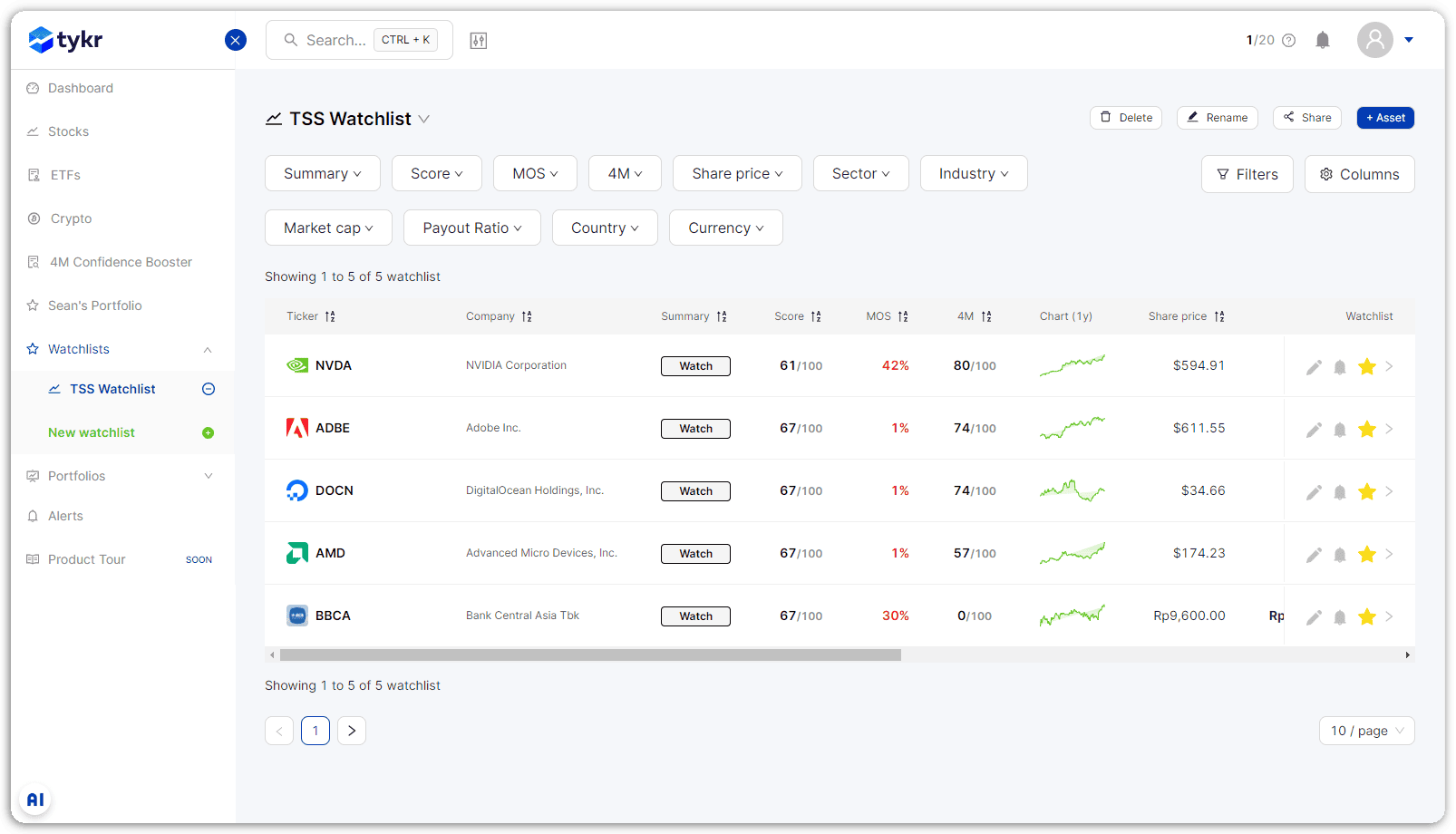Screen dimensions: 1456x834
Task: Open the AI assistant button
Action: pyautogui.click(x=35, y=800)
